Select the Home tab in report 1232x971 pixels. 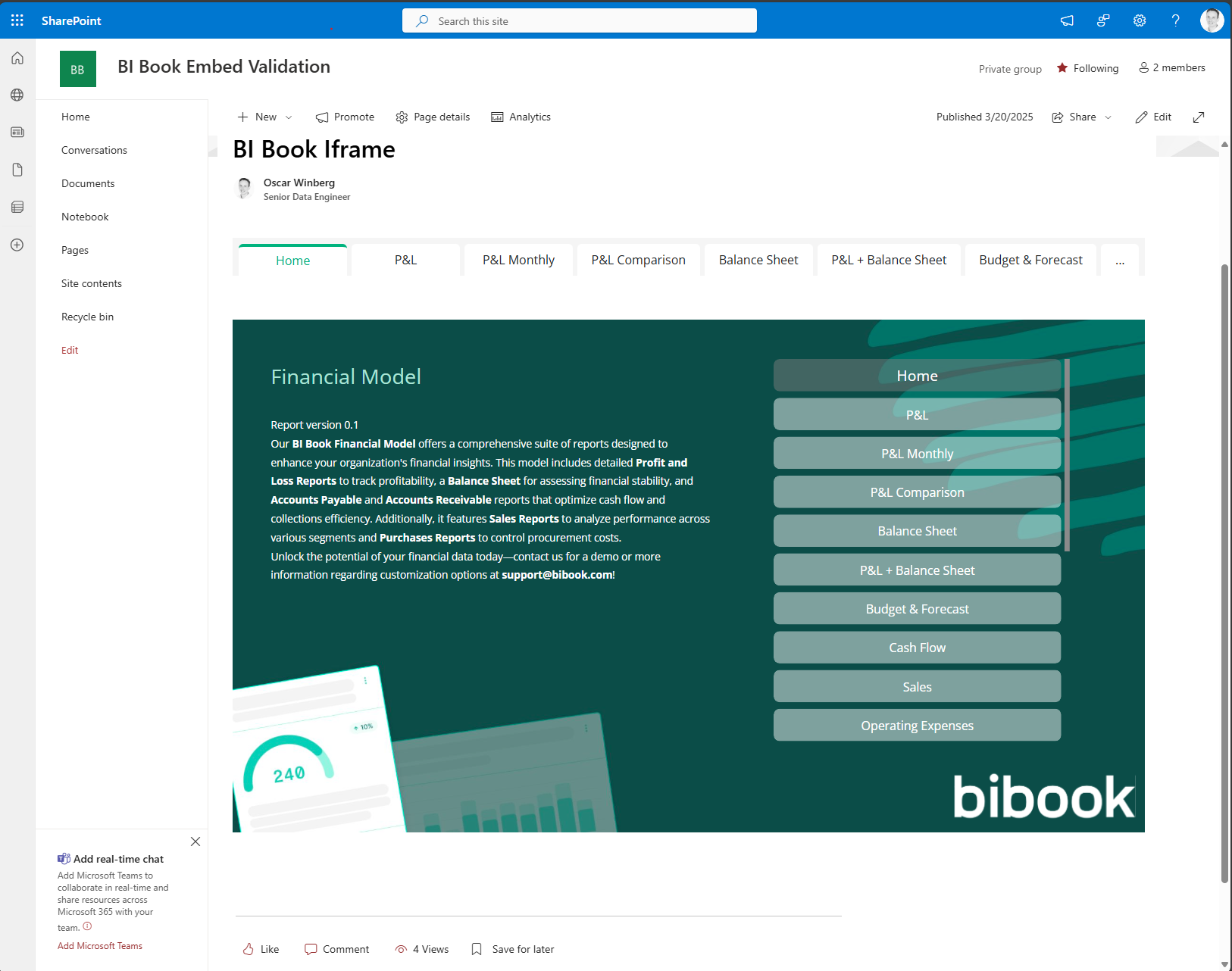point(292,260)
